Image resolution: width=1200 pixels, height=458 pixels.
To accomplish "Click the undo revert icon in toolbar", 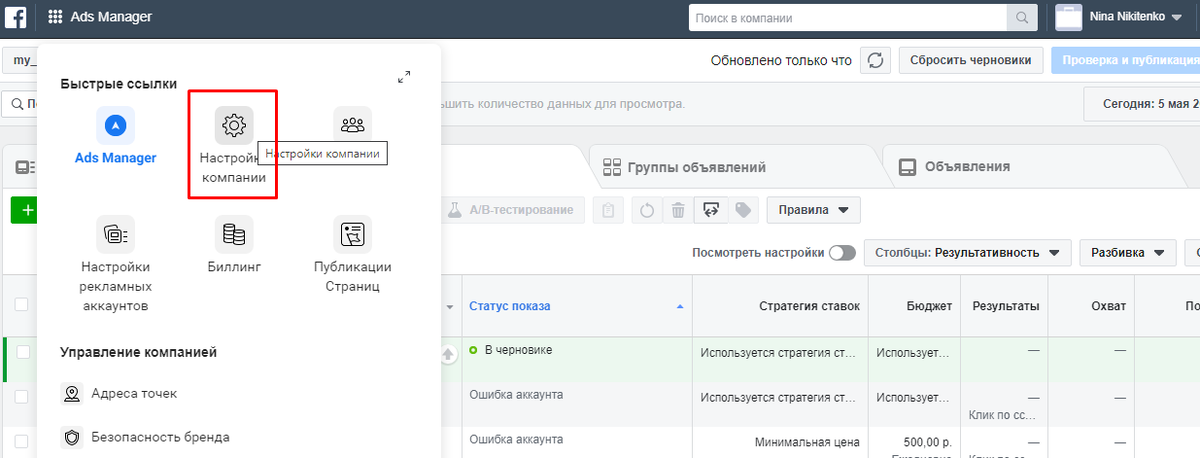I will [647, 210].
